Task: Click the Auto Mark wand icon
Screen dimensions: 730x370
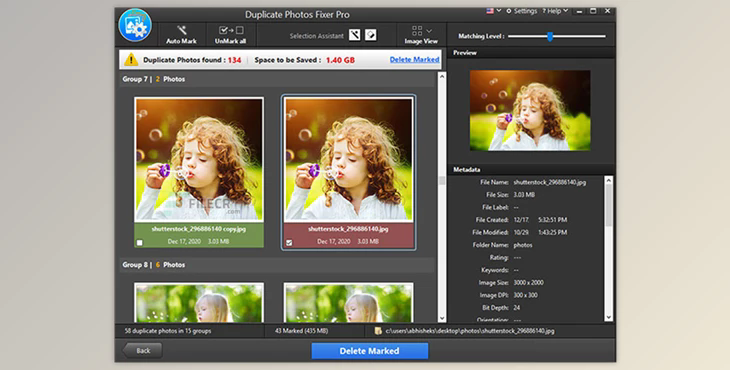Action: click(182, 30)
